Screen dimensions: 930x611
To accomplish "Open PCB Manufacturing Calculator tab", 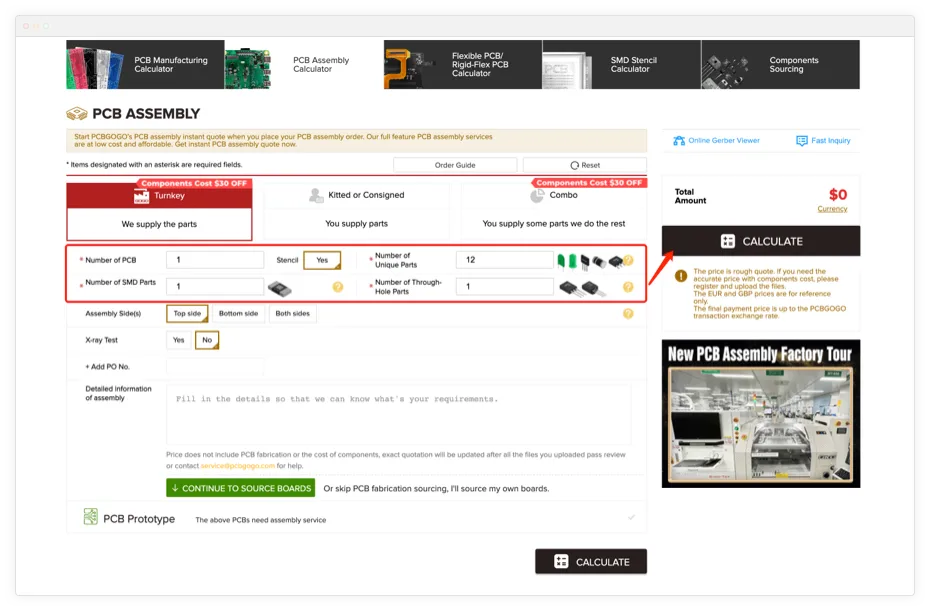I will (145, 65).
